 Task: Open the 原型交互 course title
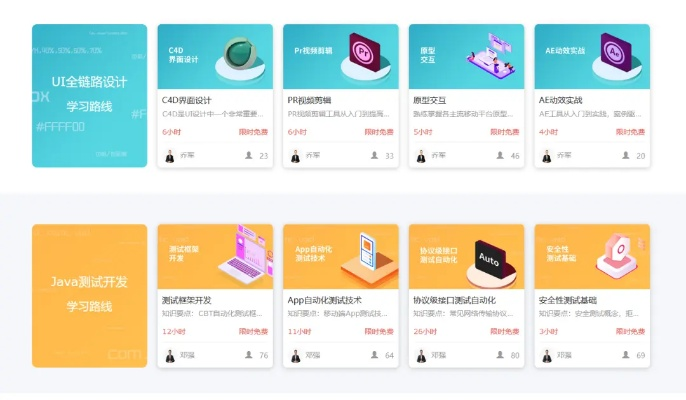pos(429,100)
